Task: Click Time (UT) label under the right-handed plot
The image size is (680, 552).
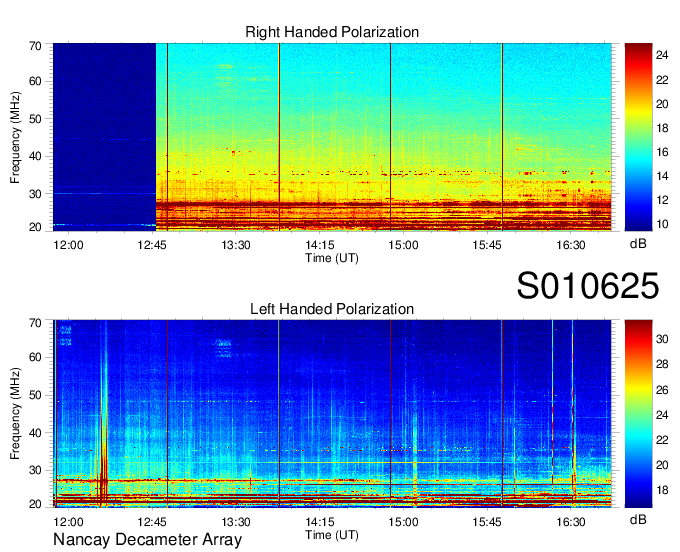Action: 332,258
